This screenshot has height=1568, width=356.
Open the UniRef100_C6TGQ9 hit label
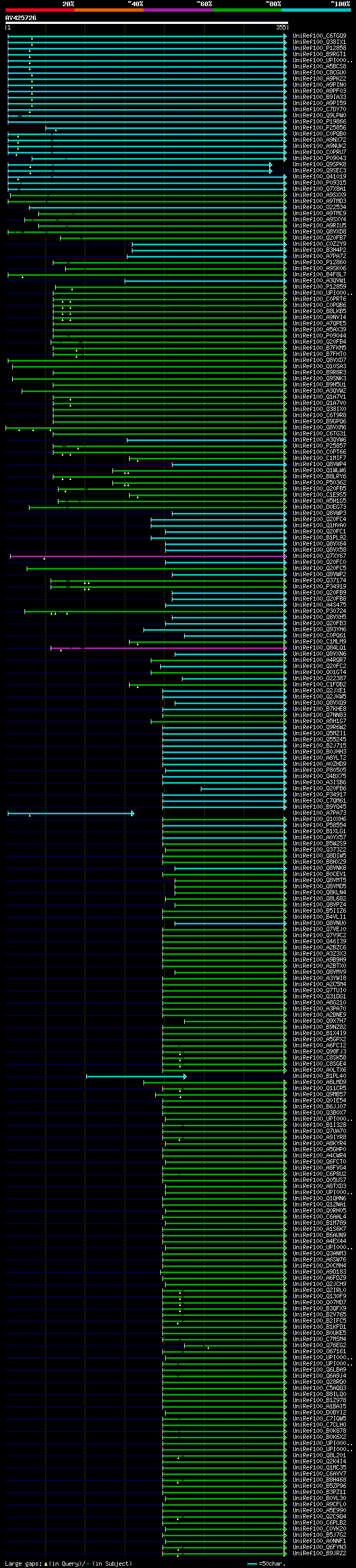[x=319, y=36]
